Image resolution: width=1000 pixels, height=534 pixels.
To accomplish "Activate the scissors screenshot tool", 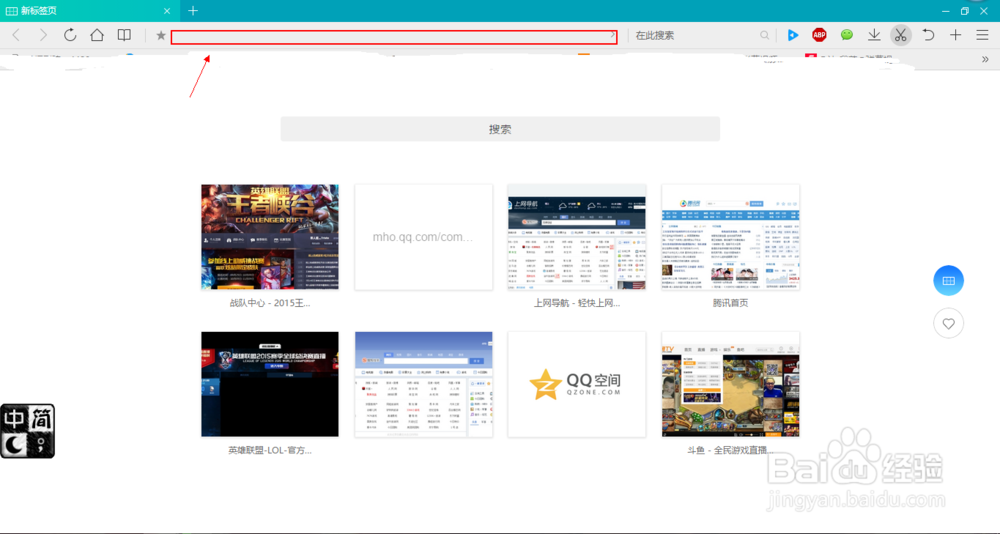I will (901, 35).
